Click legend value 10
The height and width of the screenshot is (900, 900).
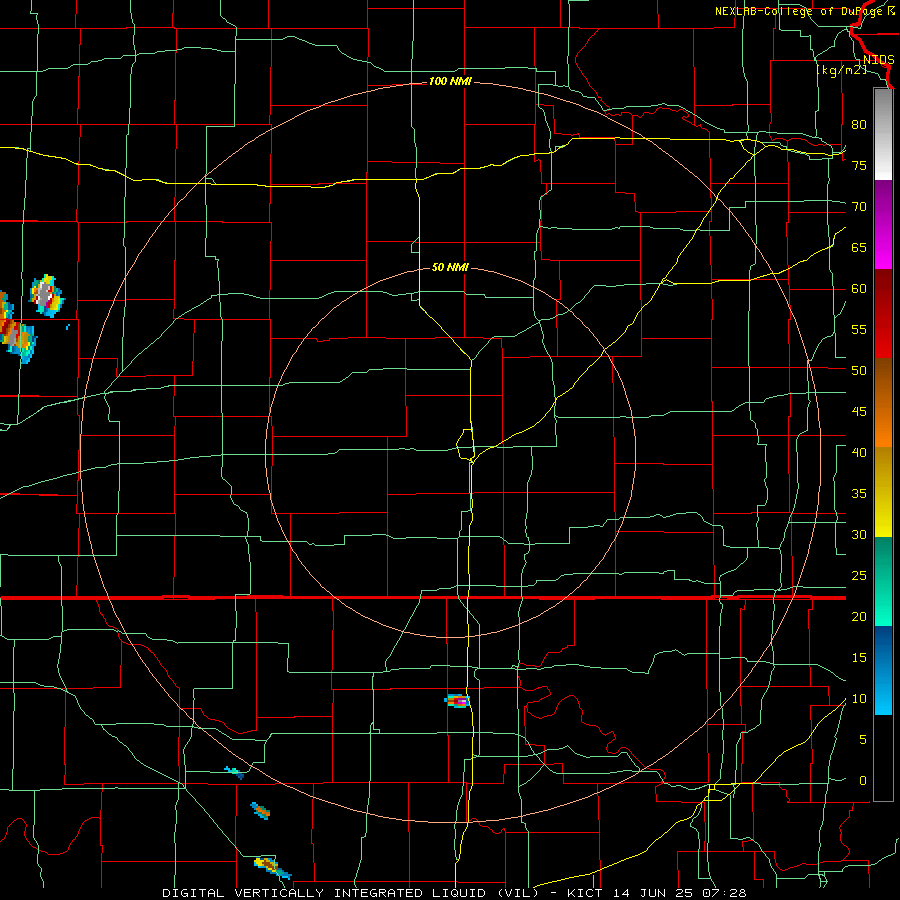(x=859, y=699)
